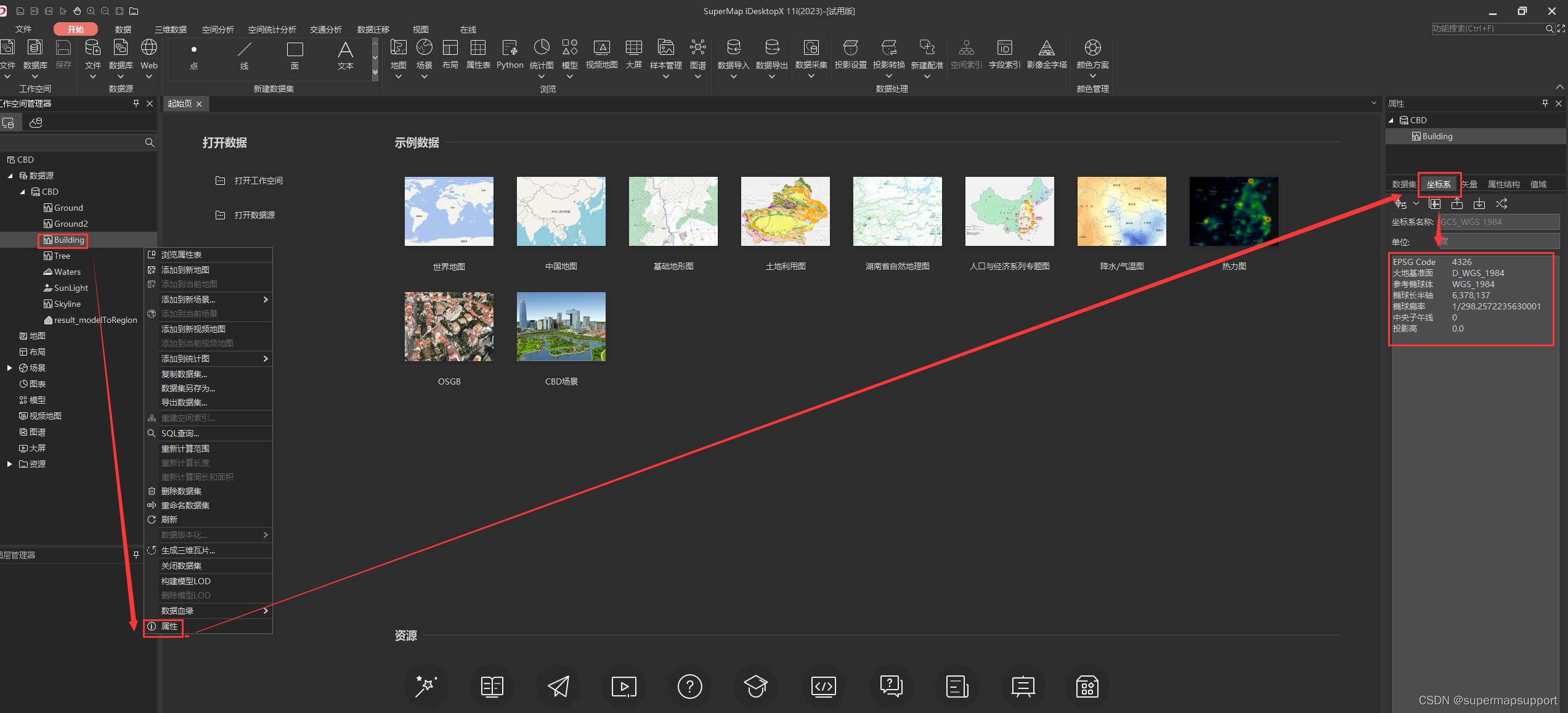This screenshot has width=1568, height=713.
Task: Pin the layer manager panel
Action: tap(136, 555)
